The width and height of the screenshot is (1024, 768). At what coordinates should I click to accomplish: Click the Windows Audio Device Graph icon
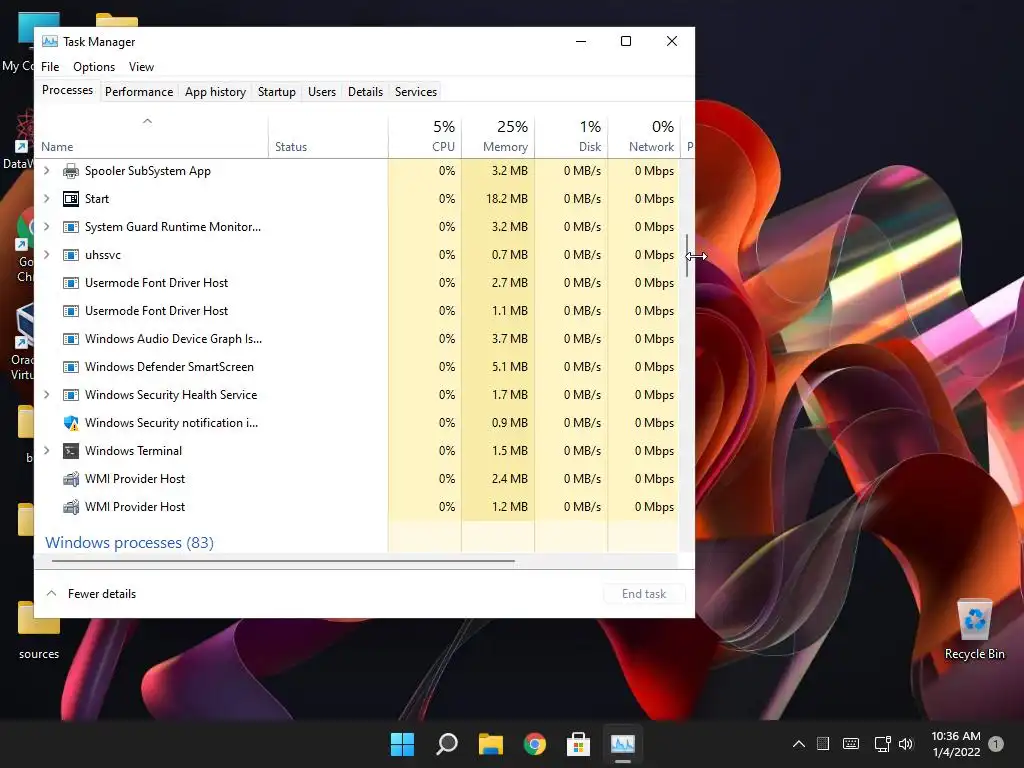point(71,339)
